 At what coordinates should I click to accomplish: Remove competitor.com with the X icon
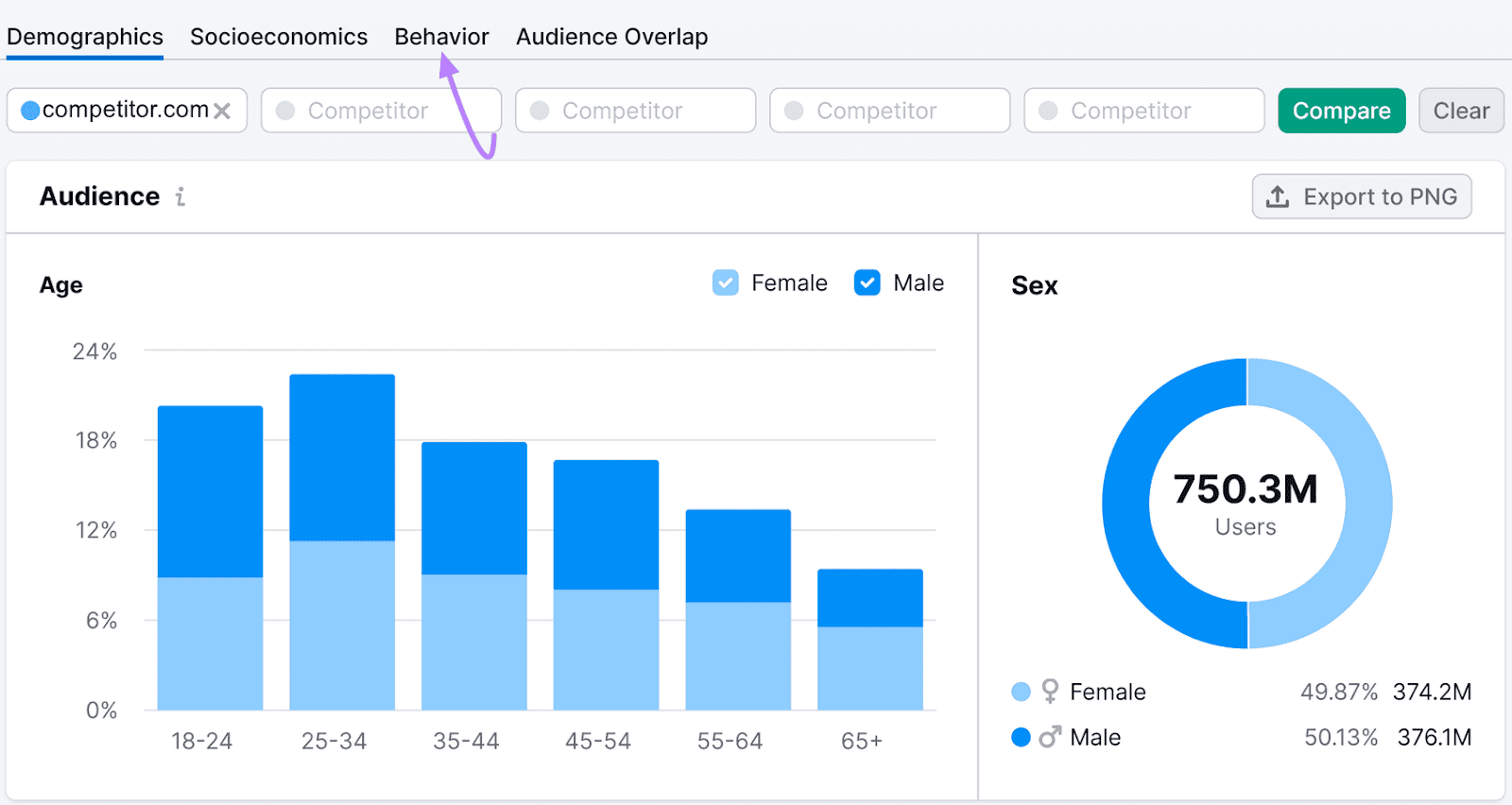[x=222, y=111]
